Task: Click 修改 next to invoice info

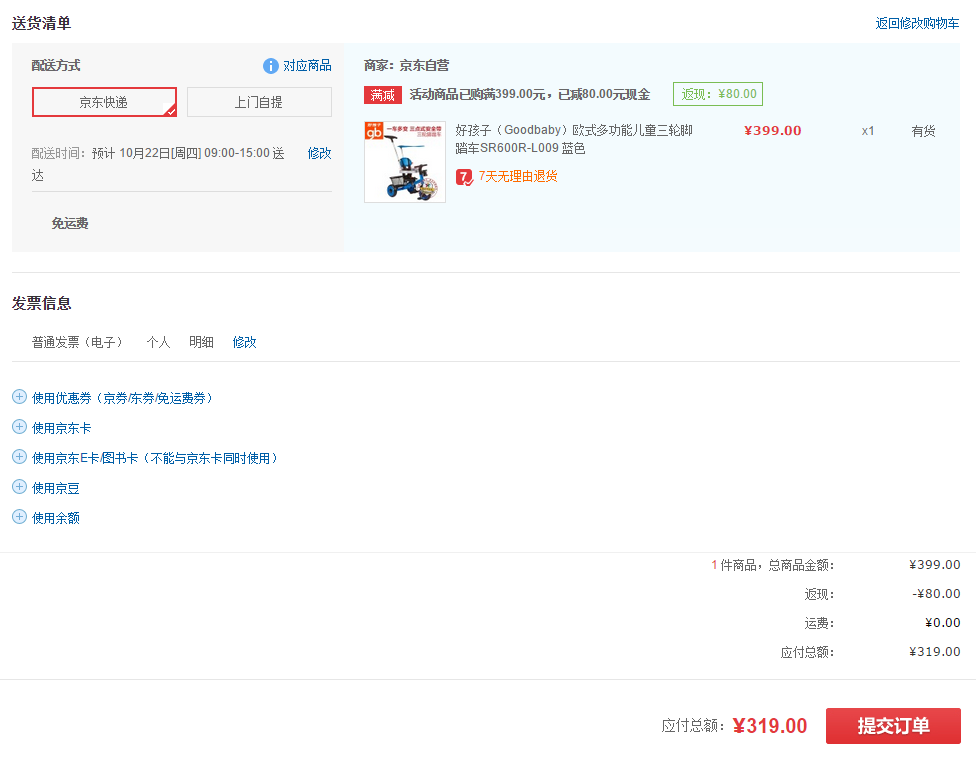Action: [x=245, y=342]
